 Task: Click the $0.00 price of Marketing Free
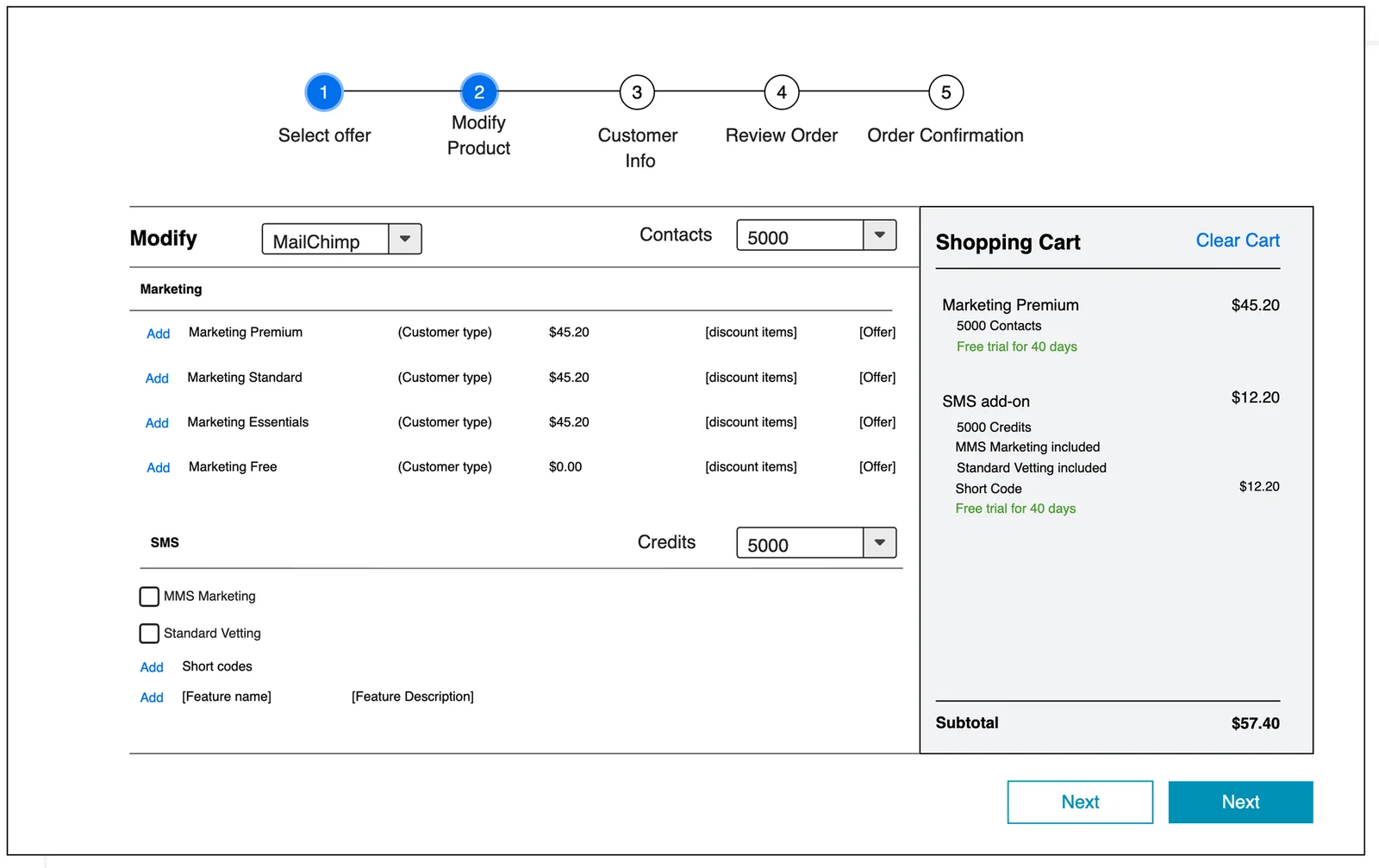point(565,467)
